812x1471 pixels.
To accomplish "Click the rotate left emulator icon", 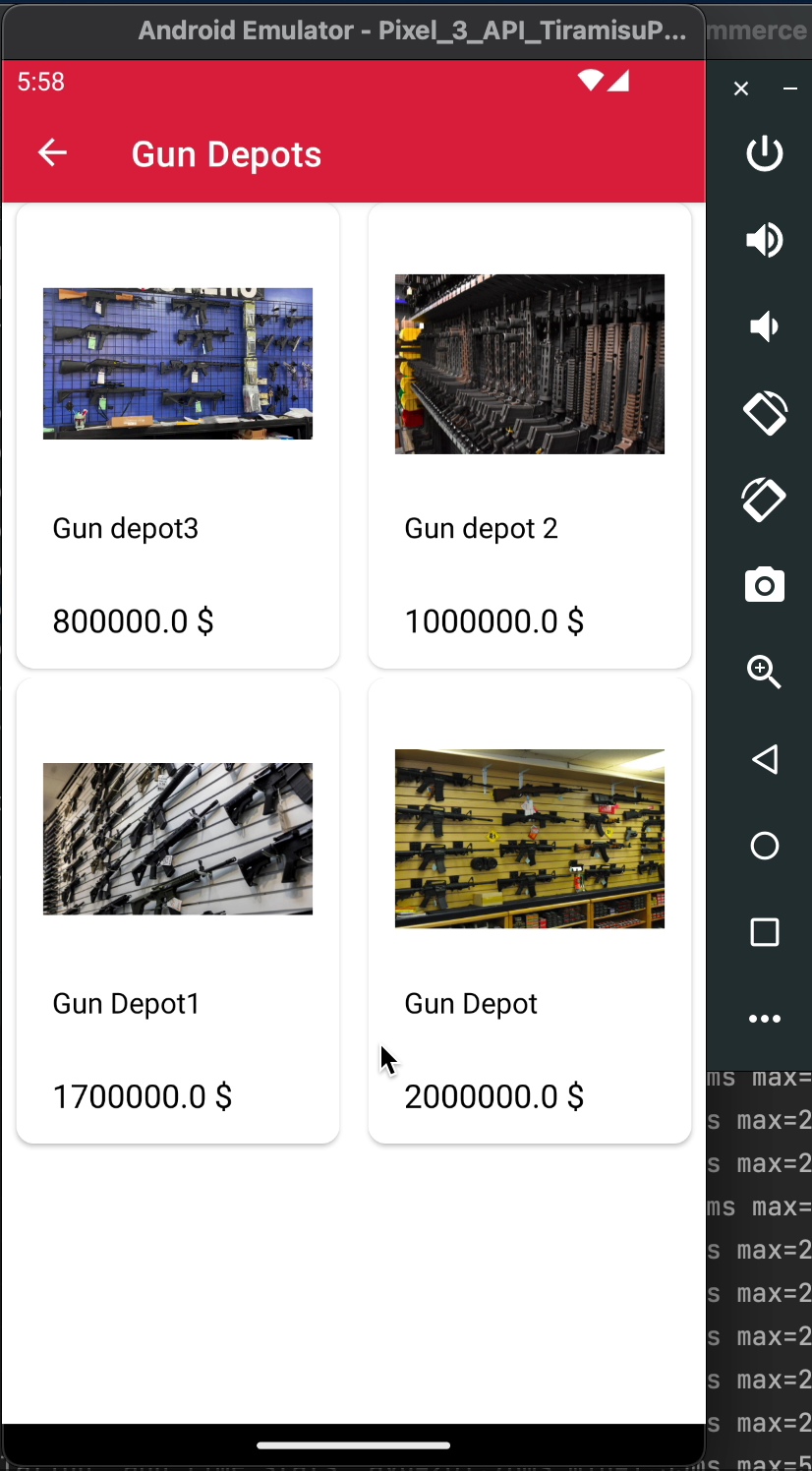I will [x=765, y=413].
